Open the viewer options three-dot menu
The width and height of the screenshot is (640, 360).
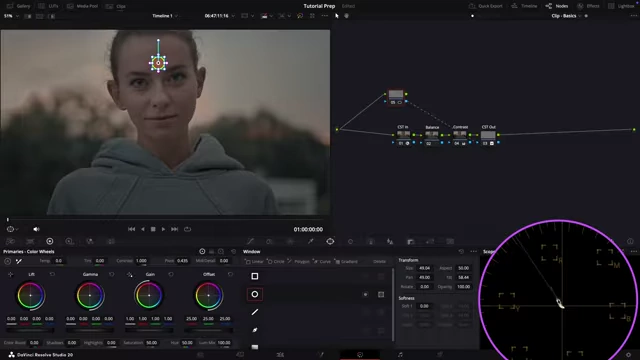point(324,16)
